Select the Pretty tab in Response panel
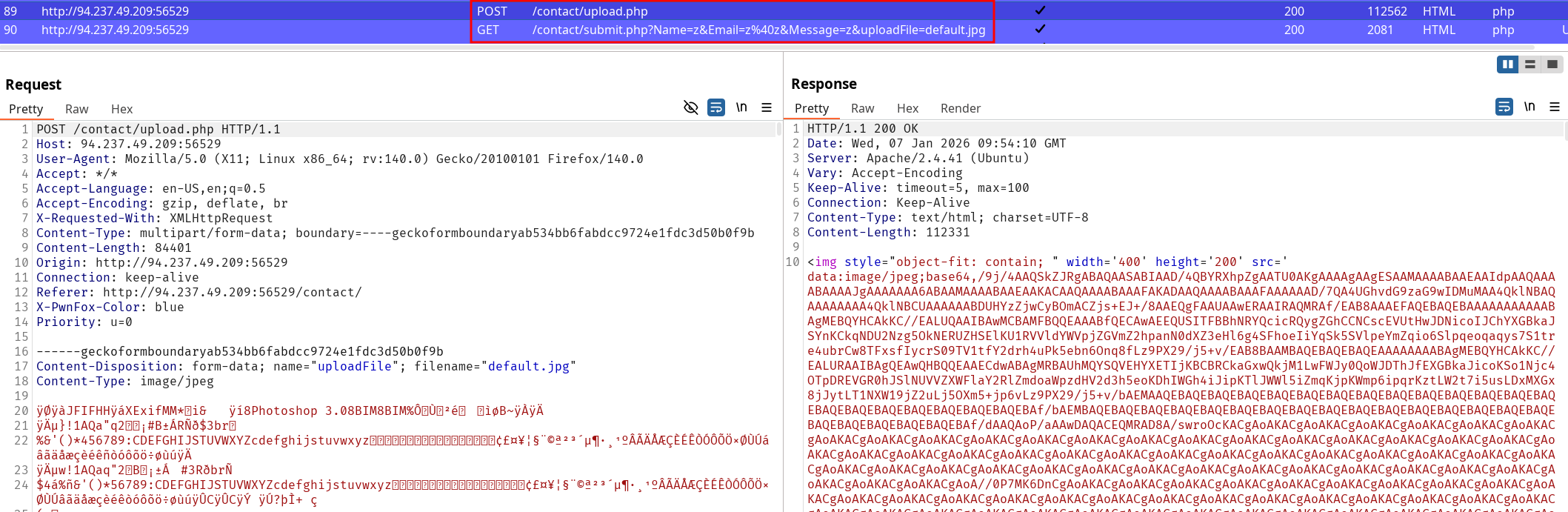 (811, 108)
